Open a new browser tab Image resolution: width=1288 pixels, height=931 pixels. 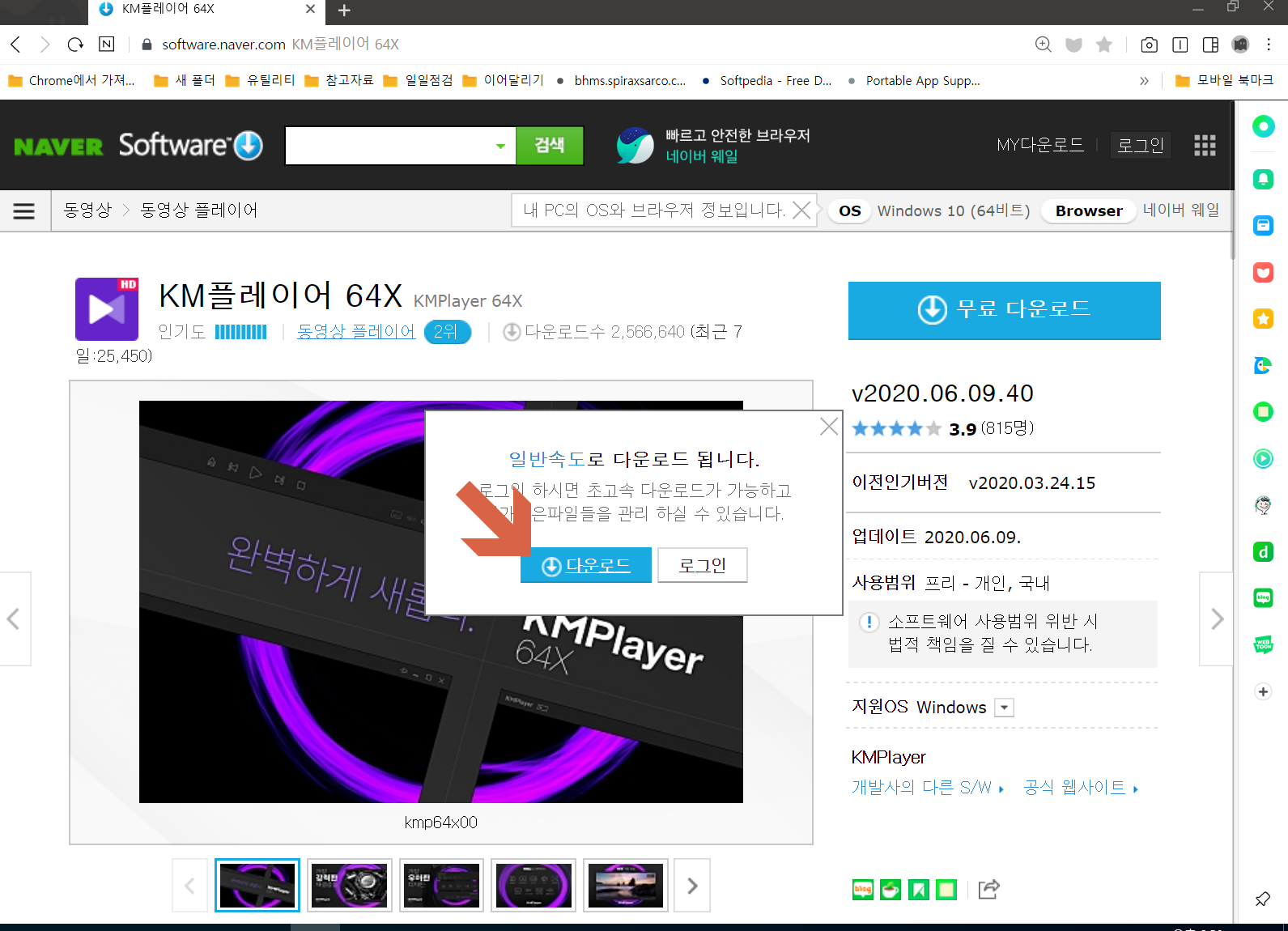[x=344, y=11]
